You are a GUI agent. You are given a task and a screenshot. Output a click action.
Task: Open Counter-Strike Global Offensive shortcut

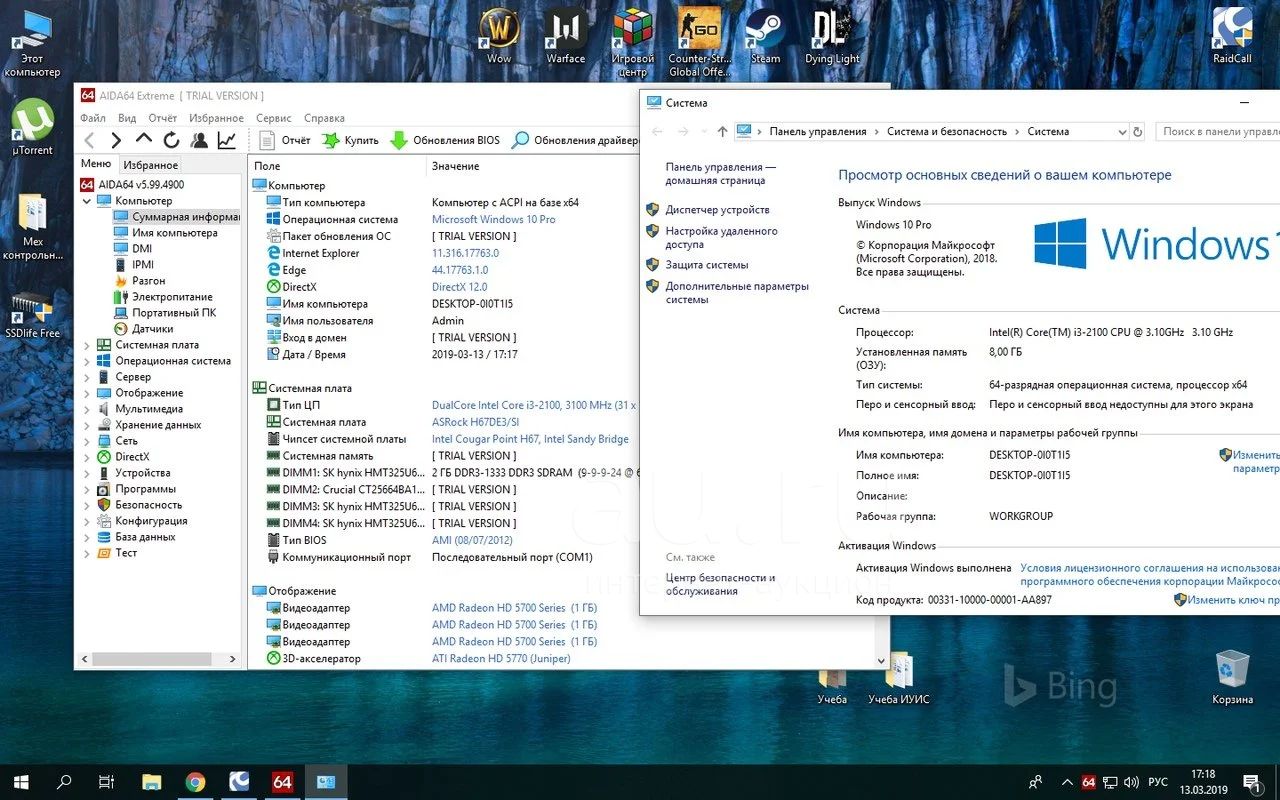click(699, 42)
